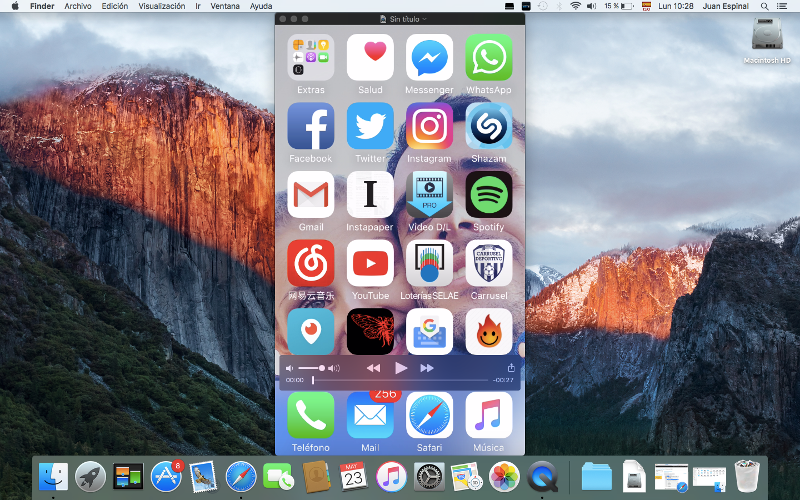Tap the Salud health app icon

point(370,57)
